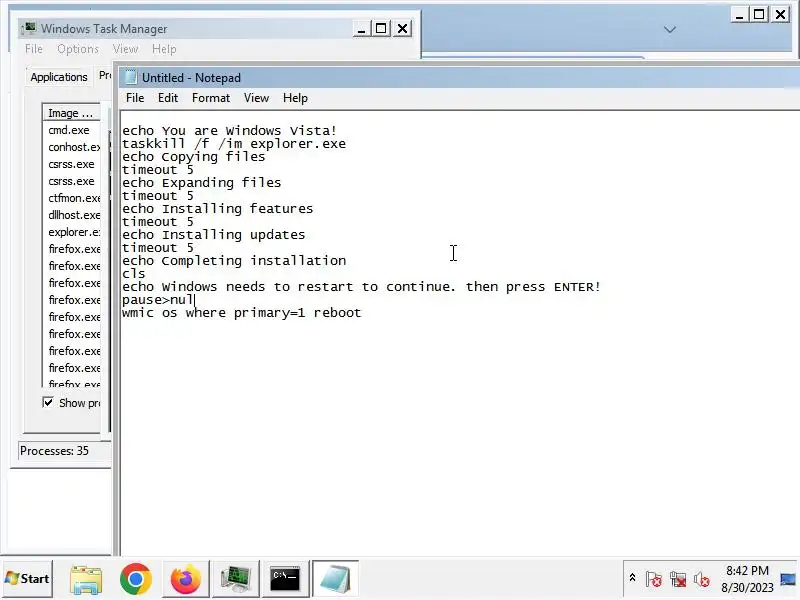Minimize the Task Manager window

[361, 29]
